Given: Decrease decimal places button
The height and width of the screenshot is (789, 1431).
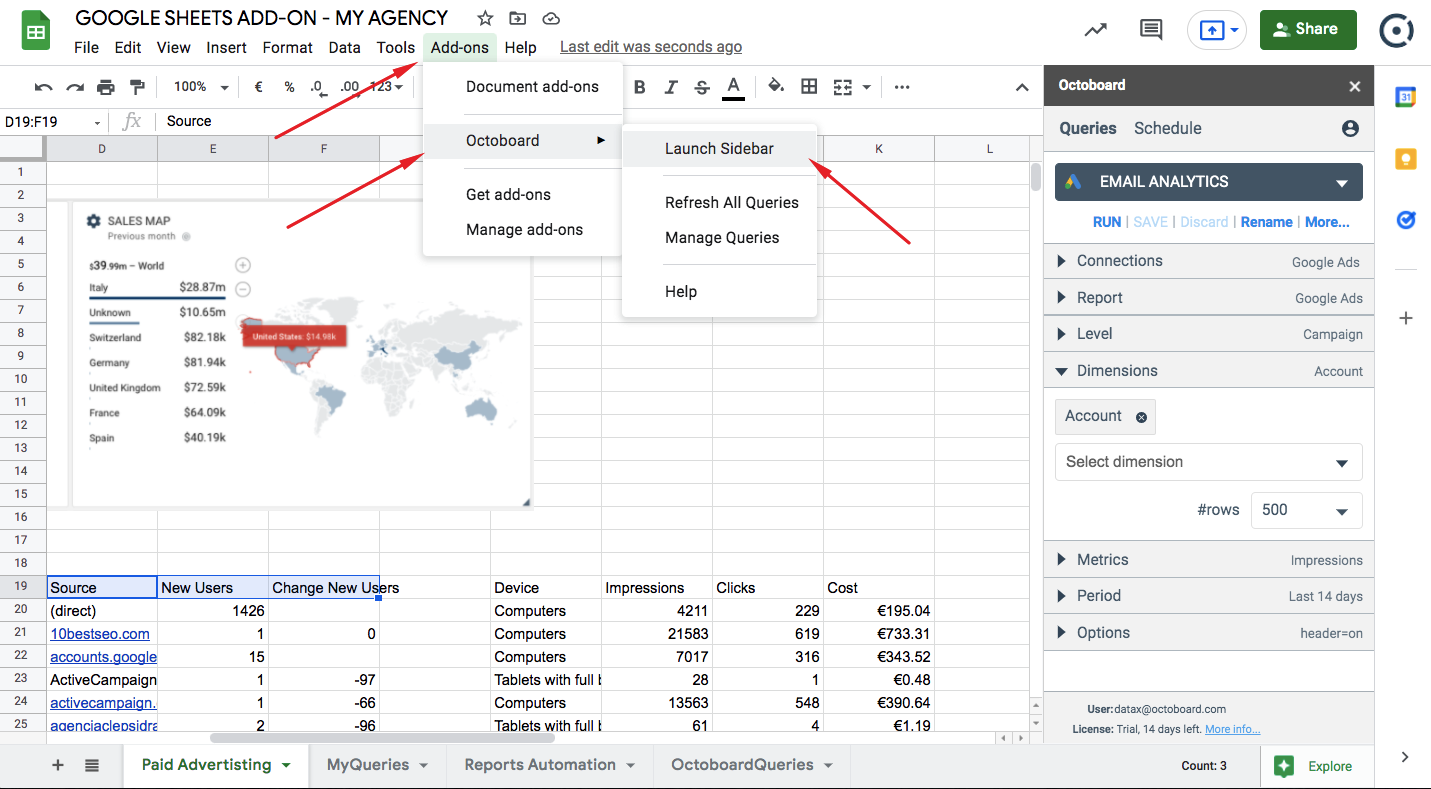Looking at the screenshot, I should click(317, 87).
